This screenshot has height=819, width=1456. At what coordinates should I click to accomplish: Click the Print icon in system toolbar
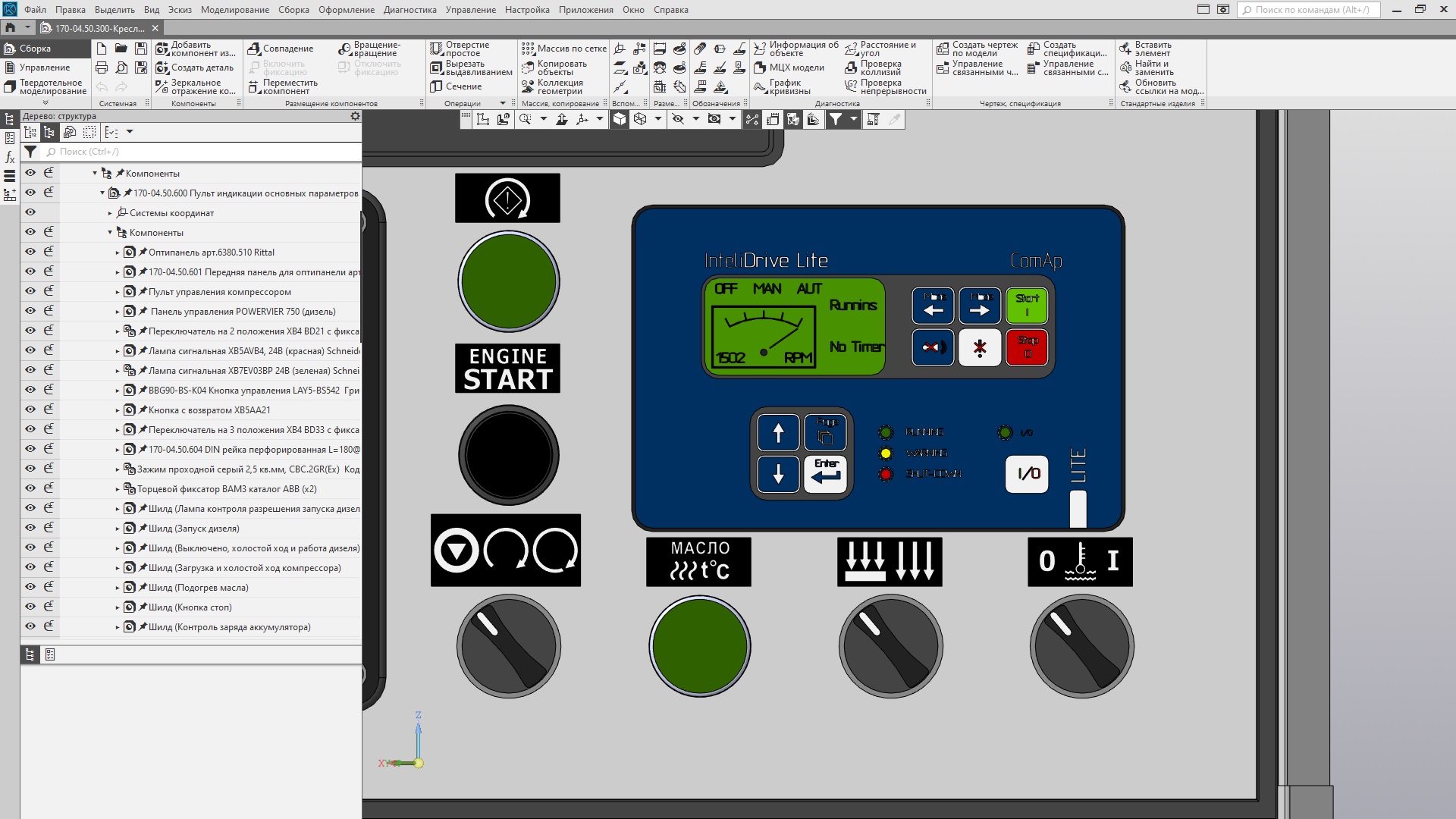click(102, 67)
